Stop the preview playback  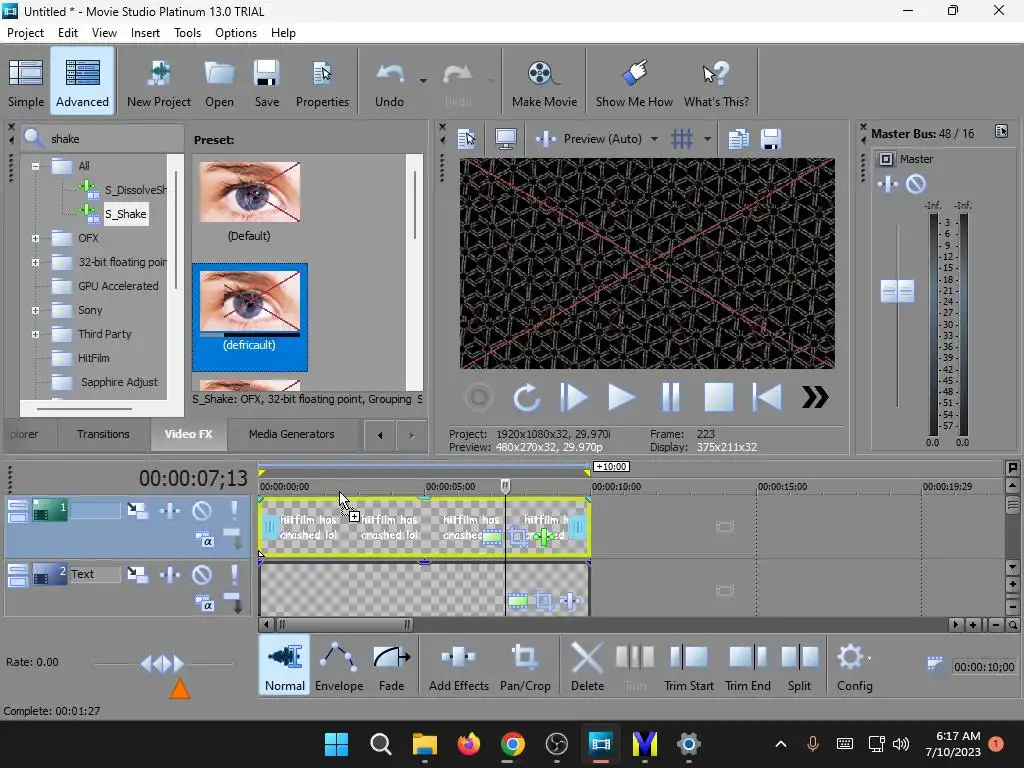[718, 397]
